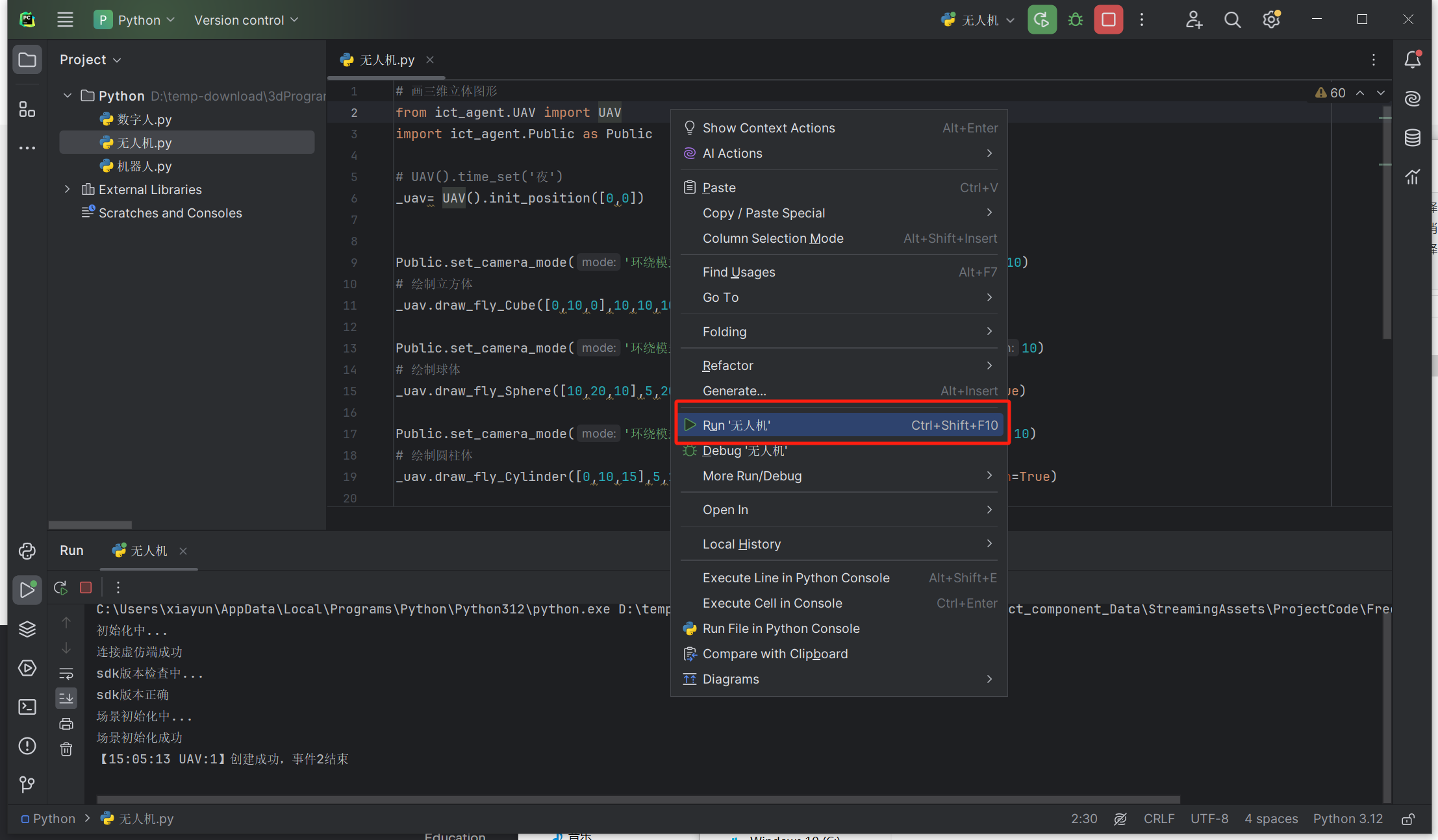Click the Debug bug icon in top toolbar
Viewport: 1438px width, 840px height.
(1076, 20)
